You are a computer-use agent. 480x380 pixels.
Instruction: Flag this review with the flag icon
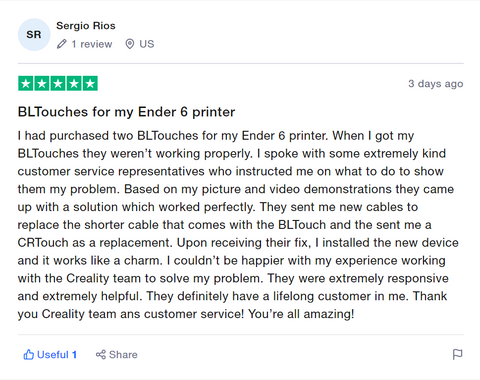coord(458,354)
